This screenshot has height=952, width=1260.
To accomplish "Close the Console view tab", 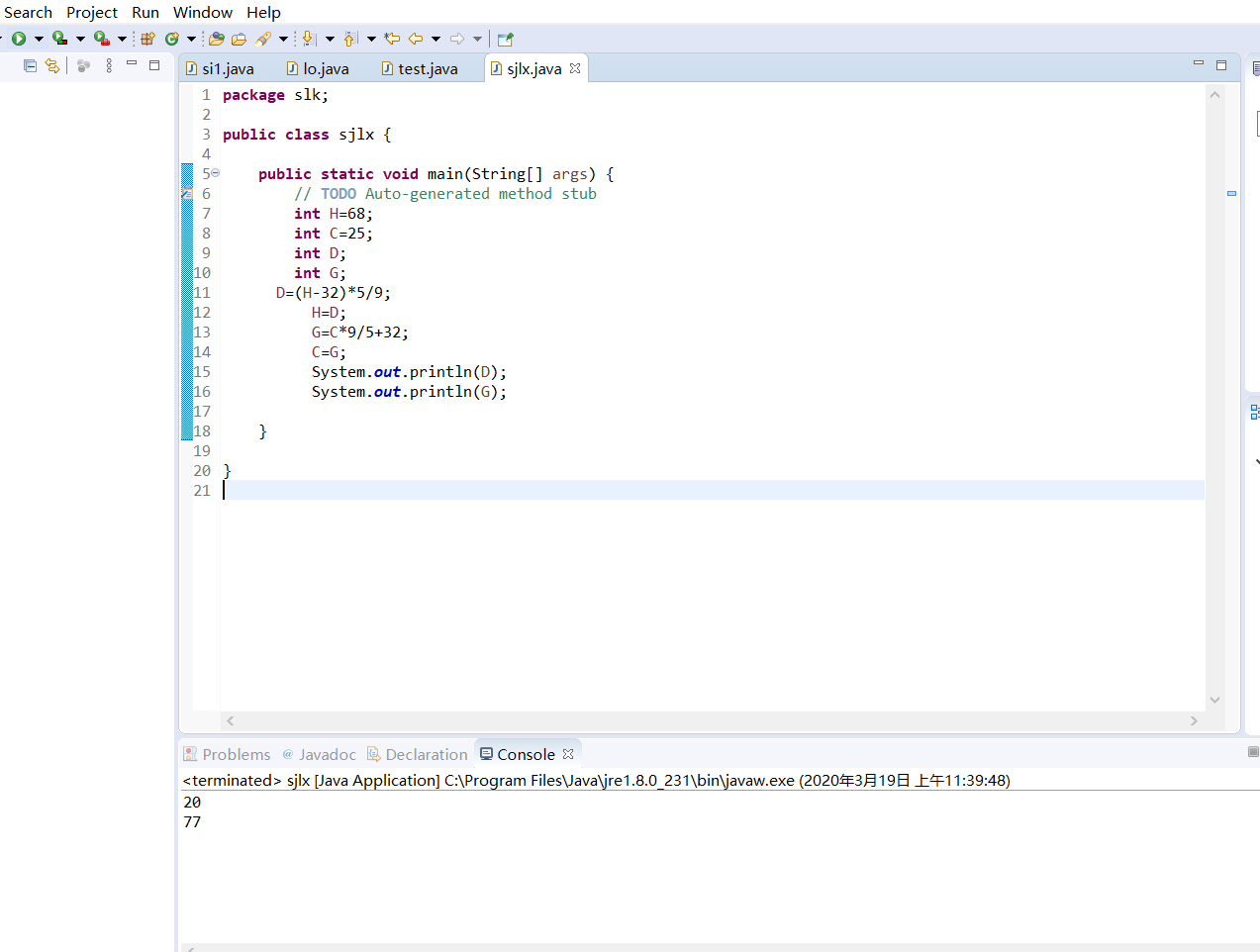I will point(568,754).
